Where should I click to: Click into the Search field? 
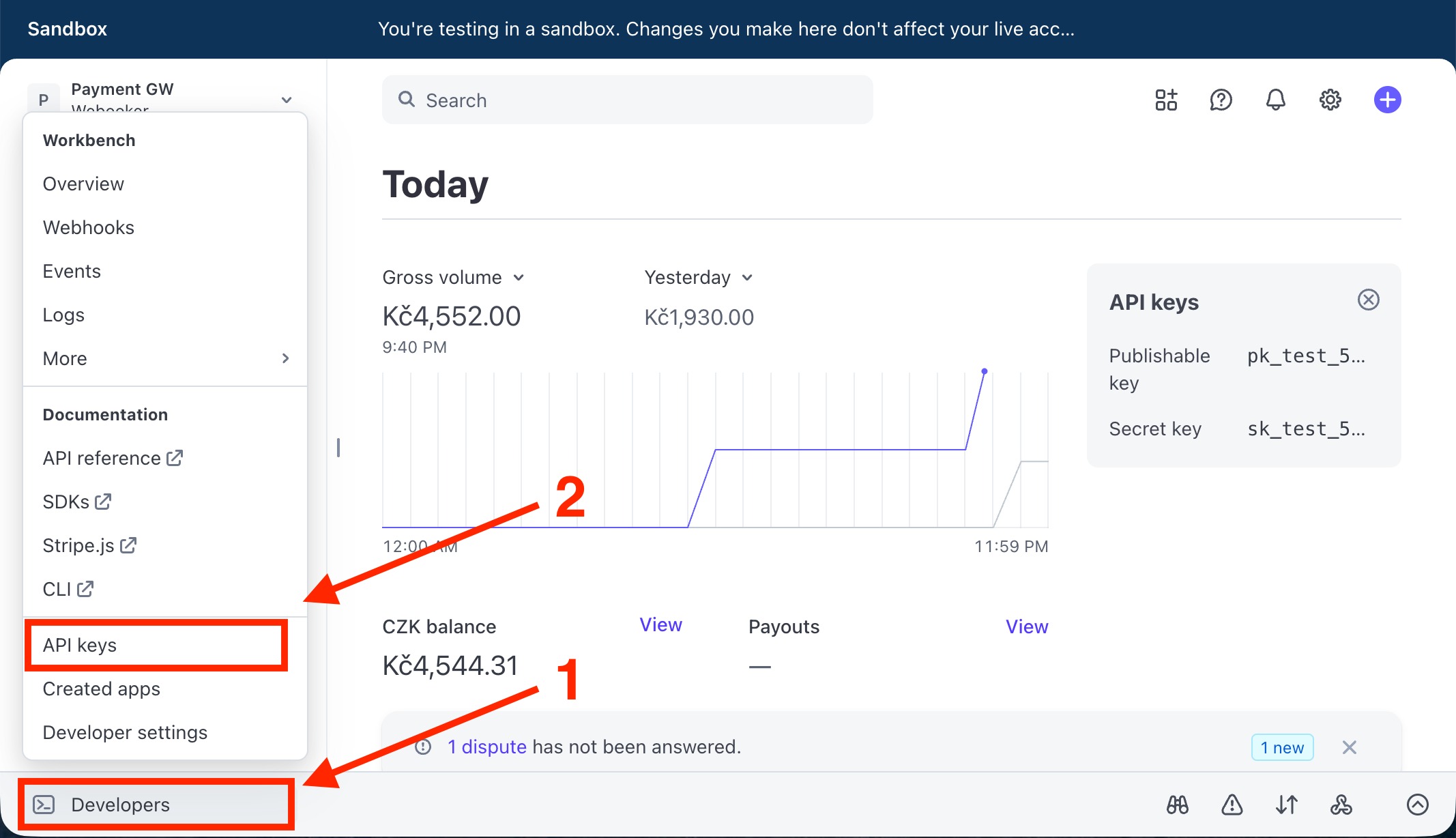click(x=628, y=100)
